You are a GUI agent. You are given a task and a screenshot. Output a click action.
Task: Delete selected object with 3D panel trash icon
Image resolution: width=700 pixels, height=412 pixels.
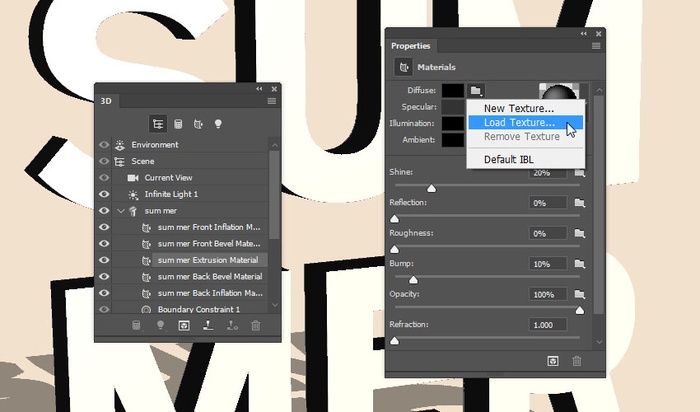(255, 325)
